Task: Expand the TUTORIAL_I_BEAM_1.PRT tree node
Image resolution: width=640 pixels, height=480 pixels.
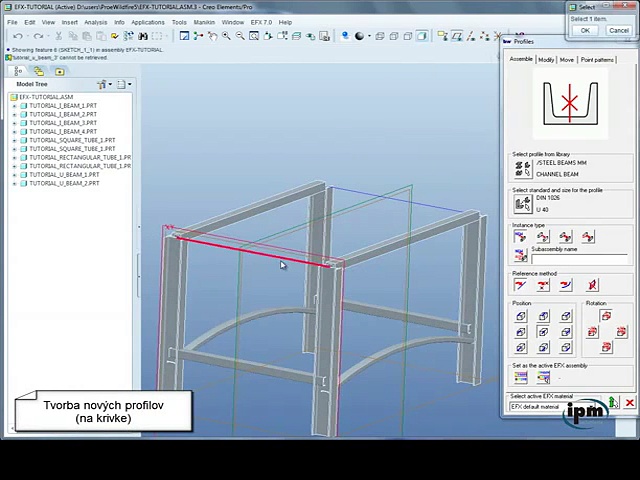Action: point(14,106)
